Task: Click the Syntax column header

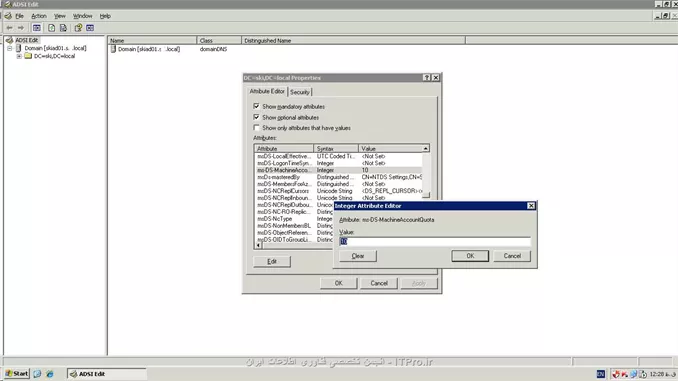Action: tap(336, 148)
